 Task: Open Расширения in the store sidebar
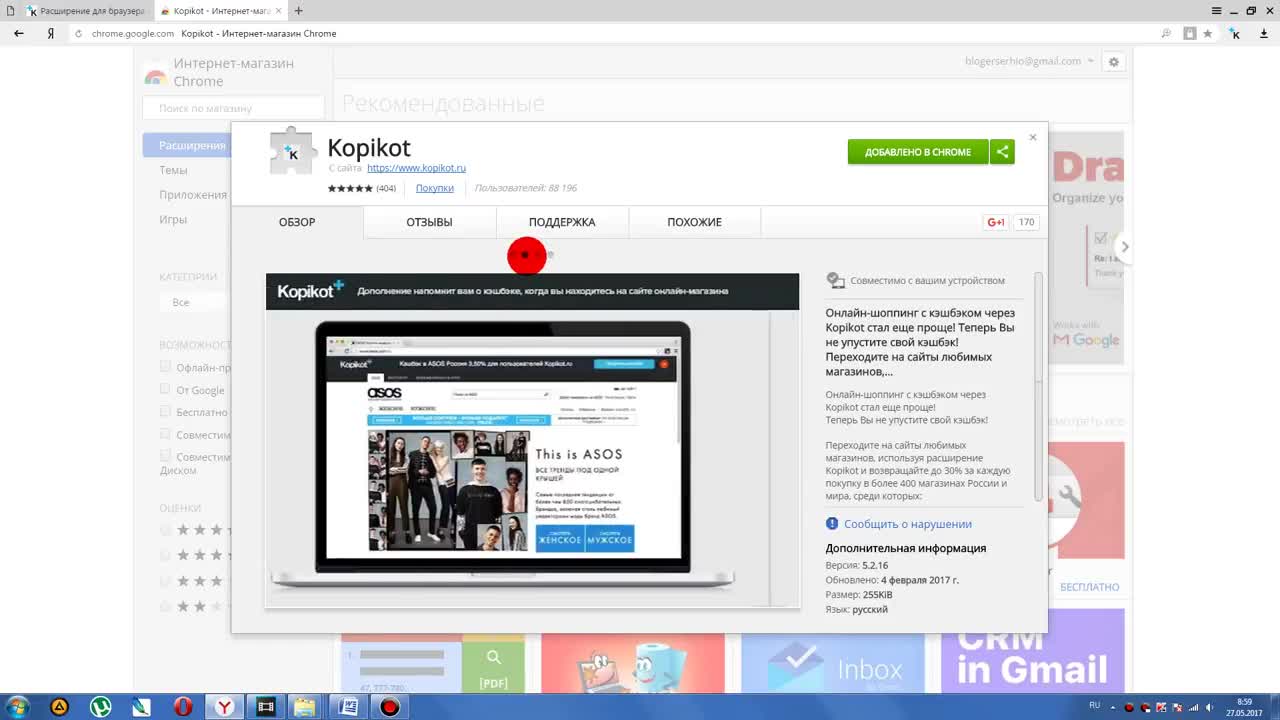(186, 145)
